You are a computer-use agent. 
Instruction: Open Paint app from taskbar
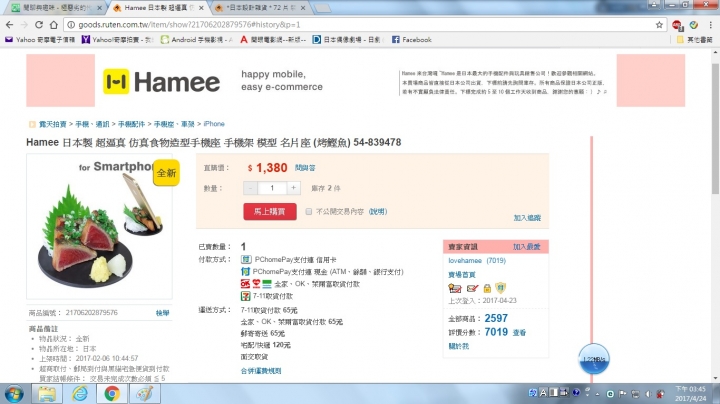click(145, 394)
